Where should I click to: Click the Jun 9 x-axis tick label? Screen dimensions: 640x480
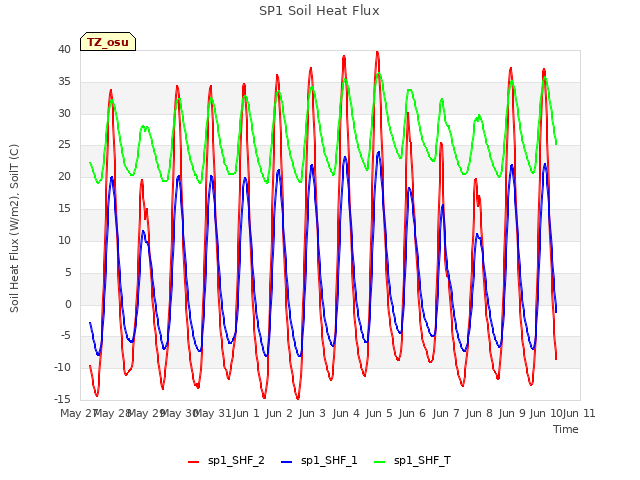512,413
